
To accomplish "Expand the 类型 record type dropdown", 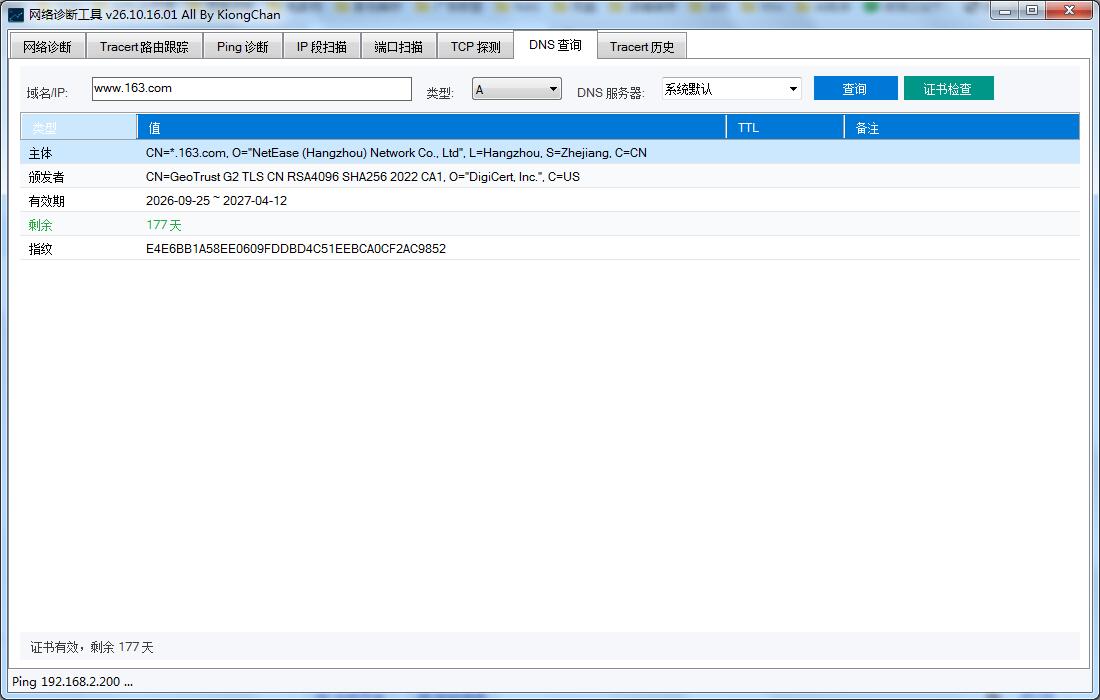I will tap(516, 89).
